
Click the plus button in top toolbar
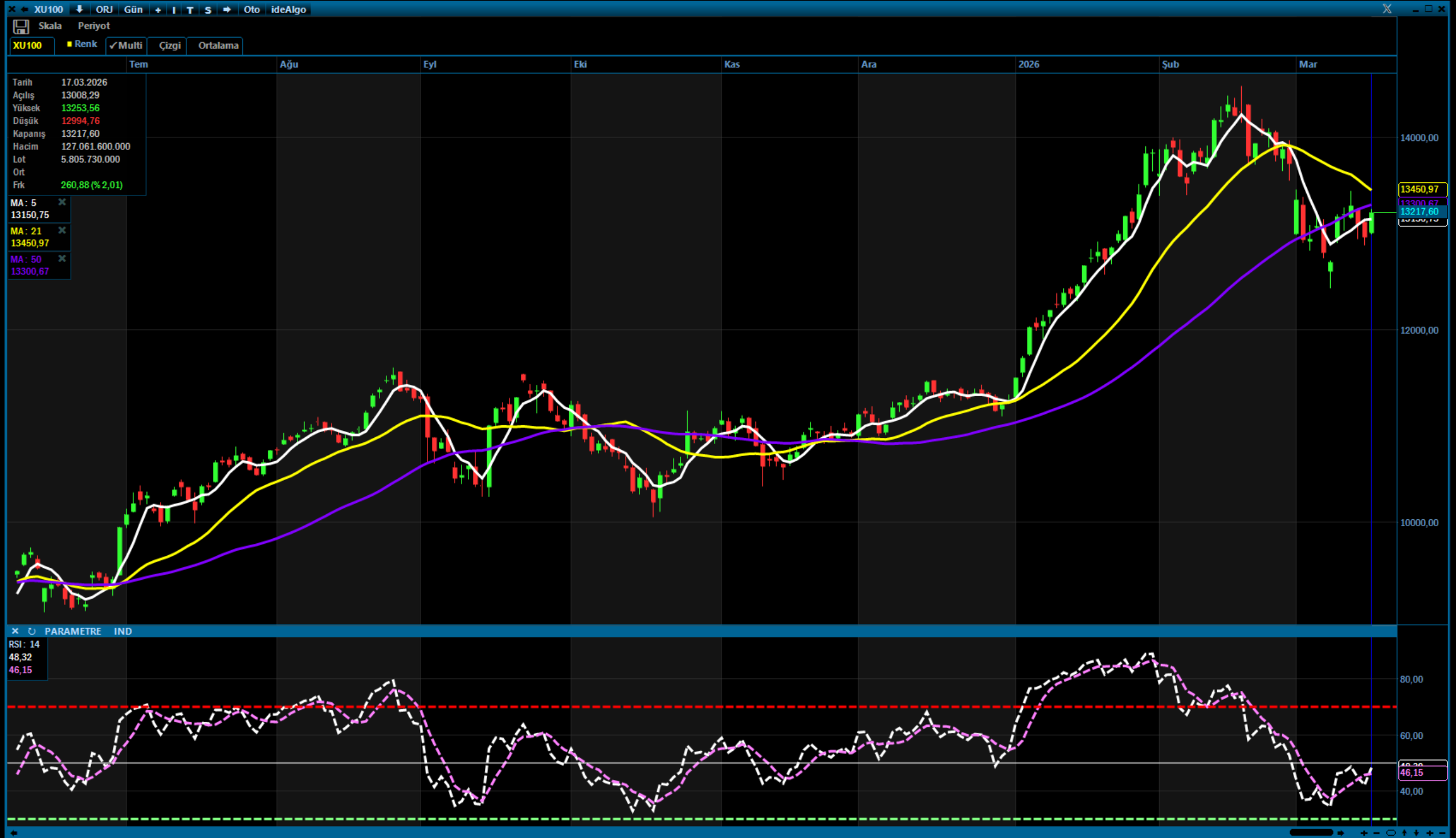(x=158, y=10)
